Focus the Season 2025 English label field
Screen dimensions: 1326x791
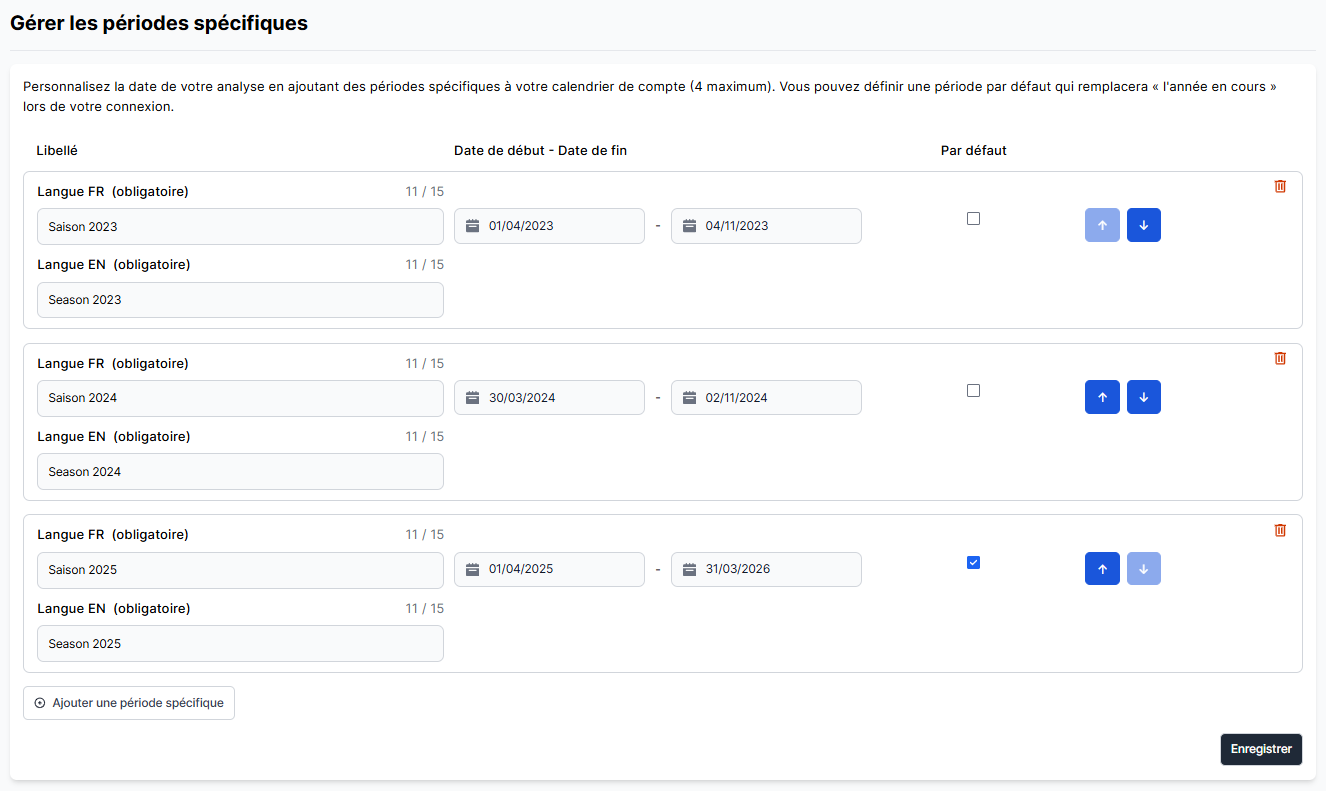(240, 644)
